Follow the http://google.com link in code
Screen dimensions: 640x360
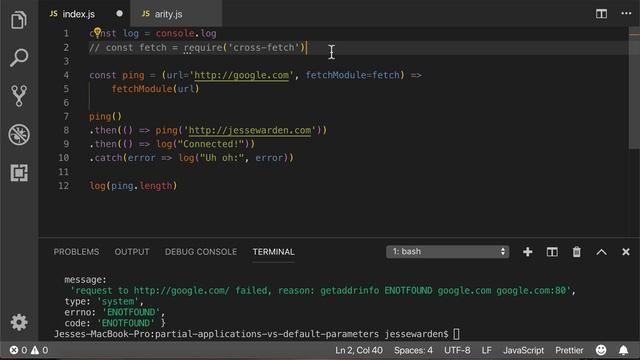(241, 75)
